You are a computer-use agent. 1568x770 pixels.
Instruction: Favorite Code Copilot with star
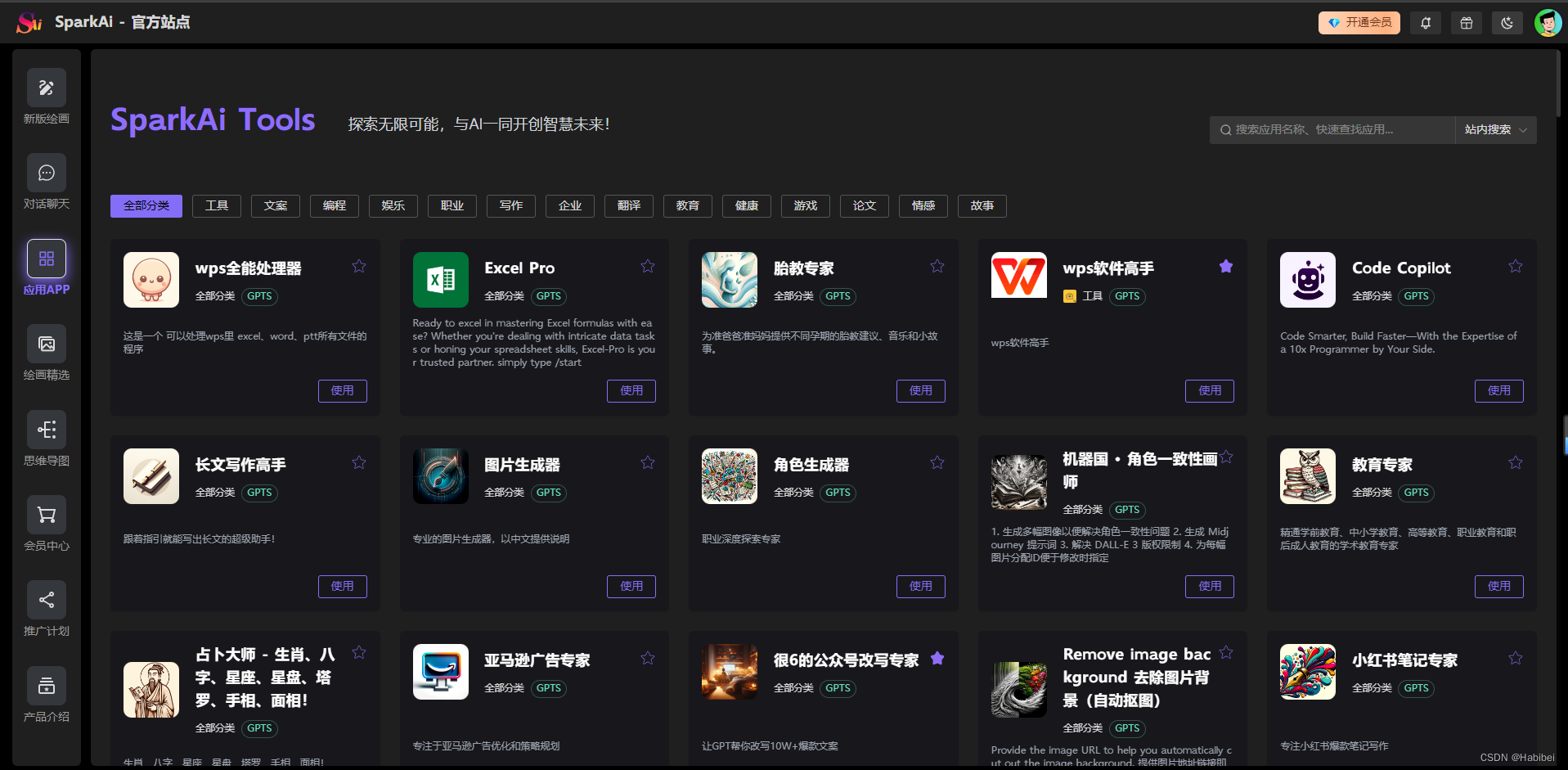click(1516, 266)
